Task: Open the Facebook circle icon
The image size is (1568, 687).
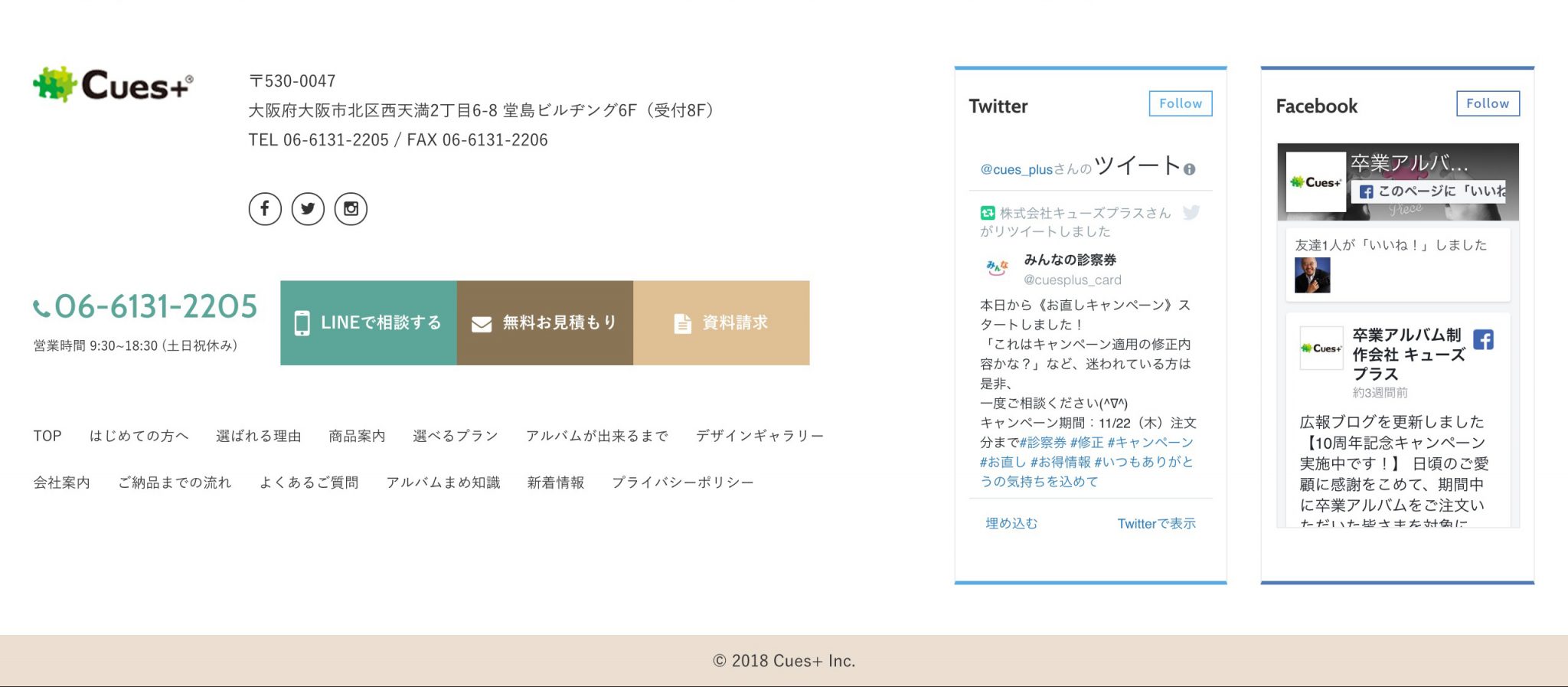Action: 265,208
